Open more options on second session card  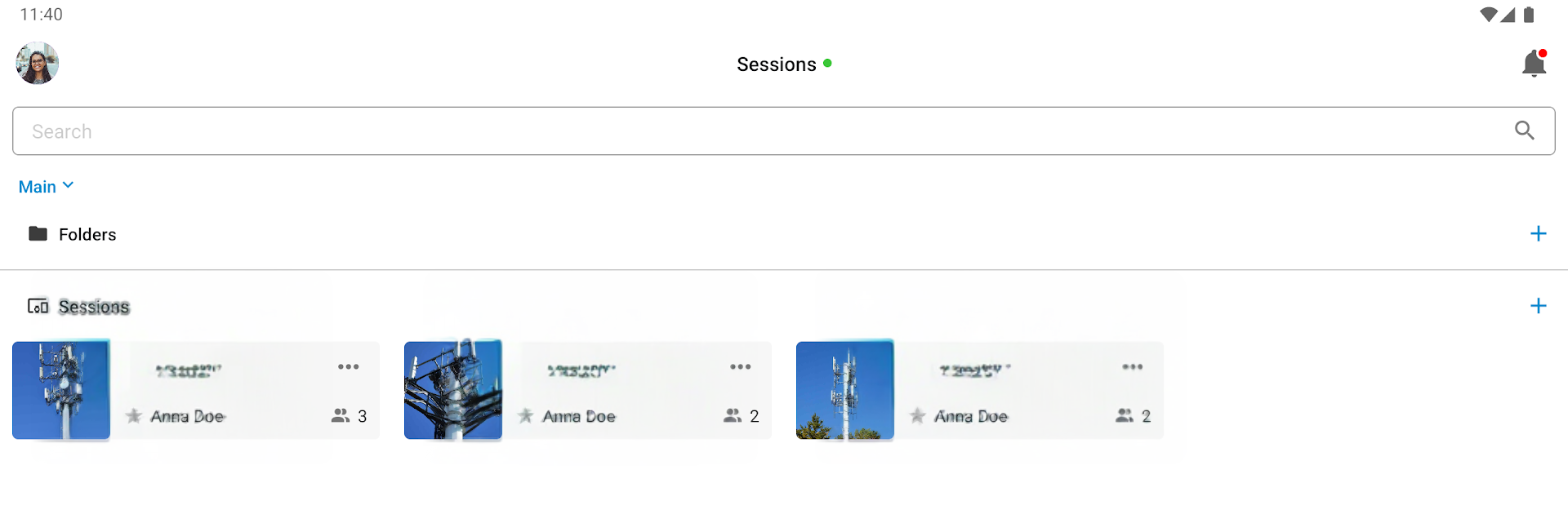point(741,367)
